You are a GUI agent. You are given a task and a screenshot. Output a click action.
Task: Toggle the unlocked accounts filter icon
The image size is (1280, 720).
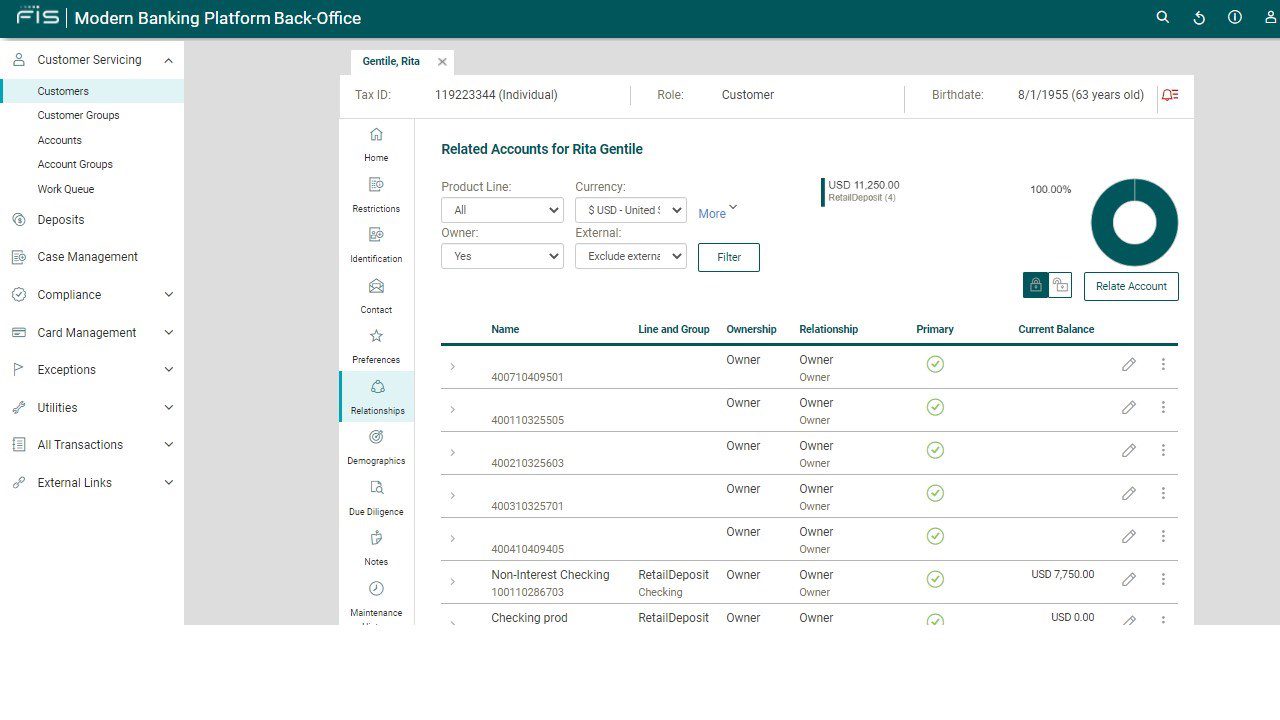point(1060,285)
